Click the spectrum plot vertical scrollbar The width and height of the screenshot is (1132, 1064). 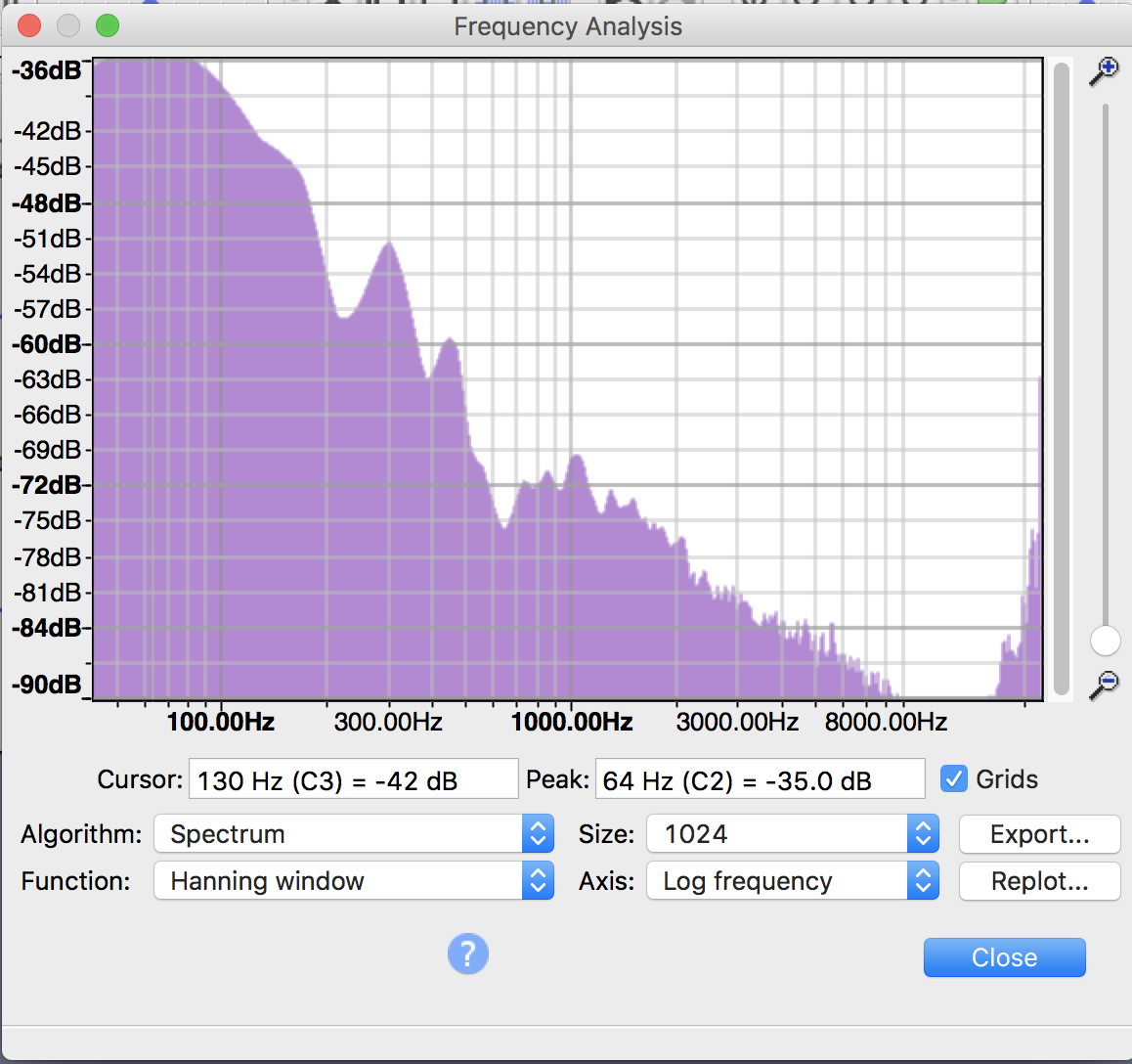point(1061,378)
